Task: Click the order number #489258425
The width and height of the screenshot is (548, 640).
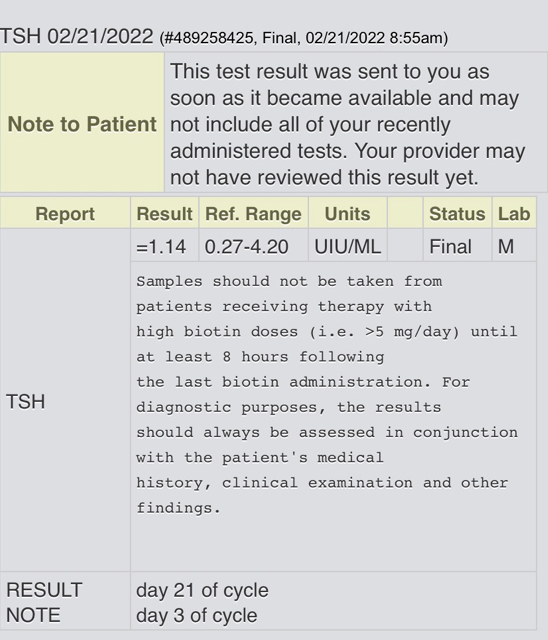Action: [x=209, y=38]
